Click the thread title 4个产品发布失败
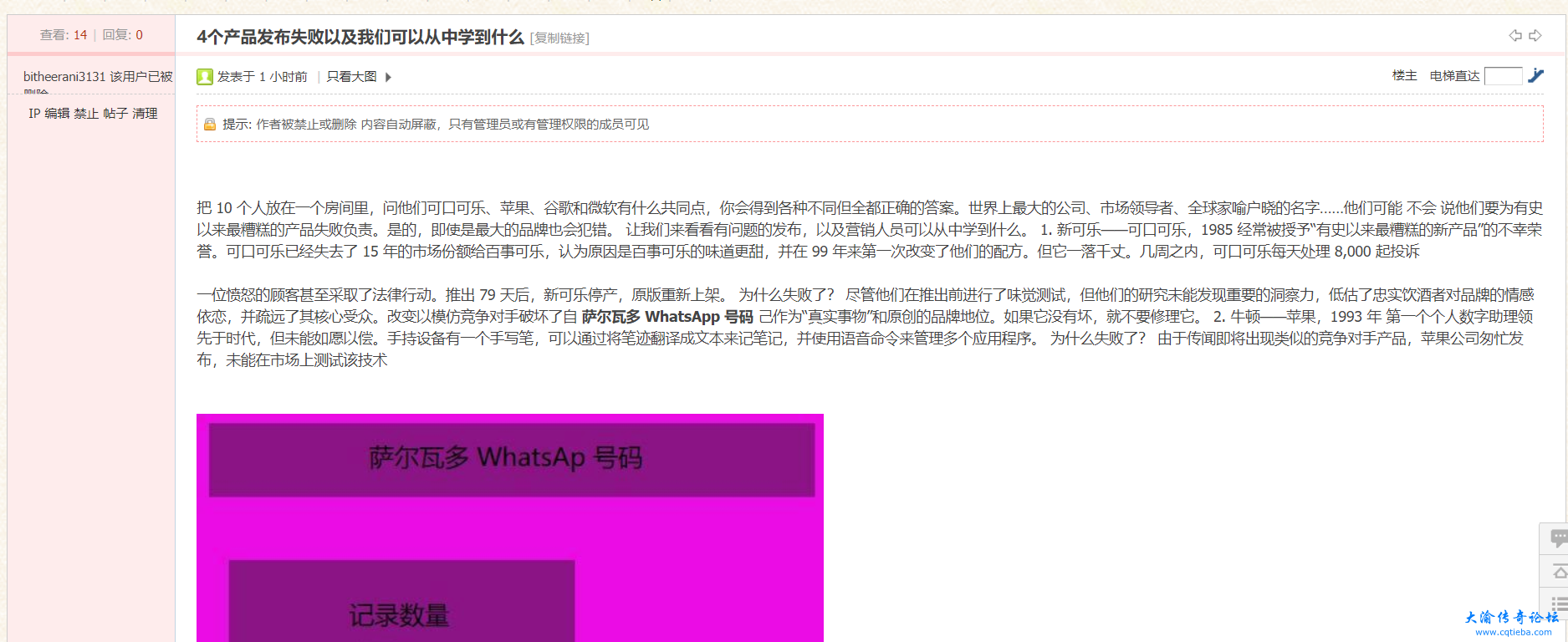Image resolution: width=1568 pixels, height=642 pixels. 360,38
